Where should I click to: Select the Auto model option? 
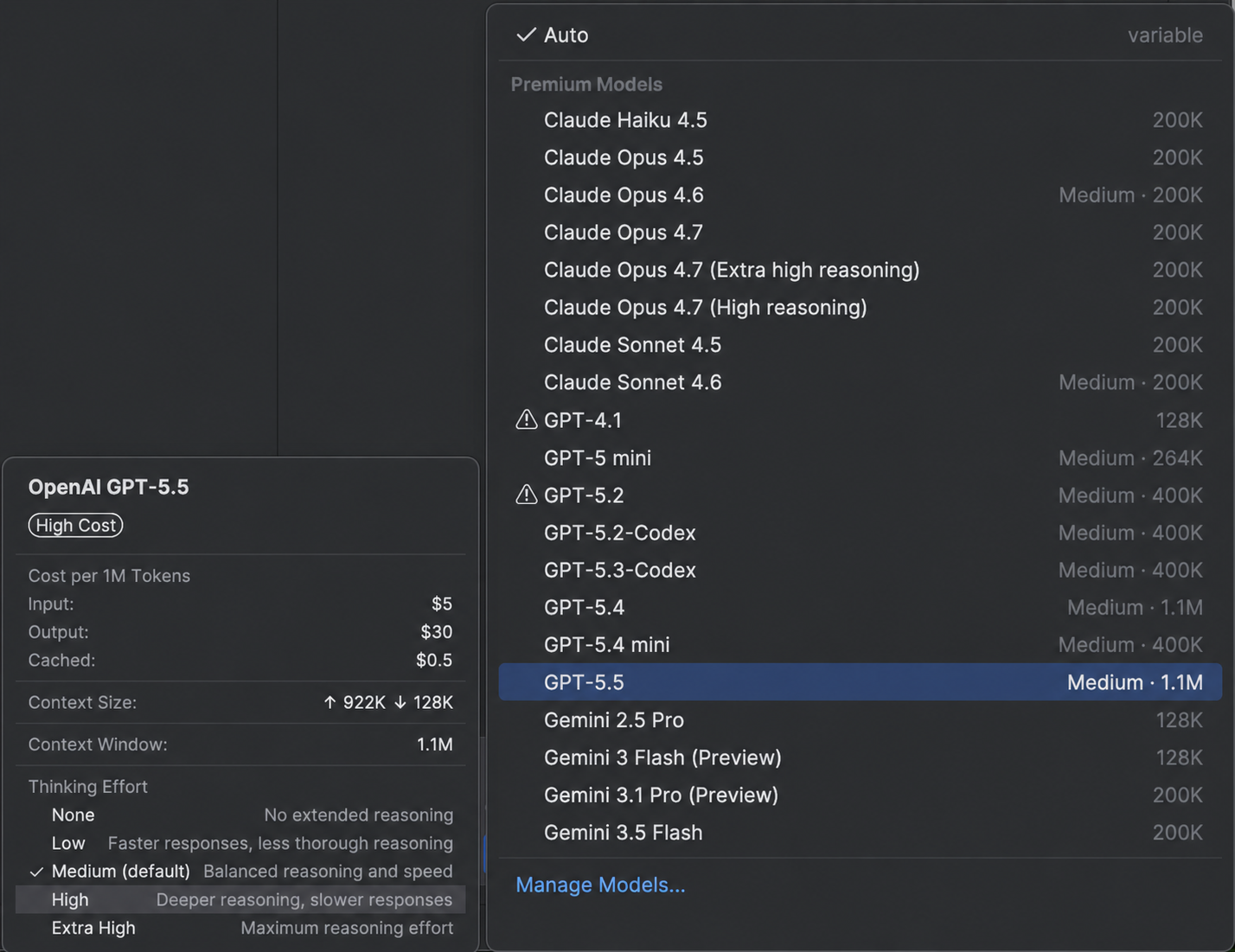tap(860, 35)
